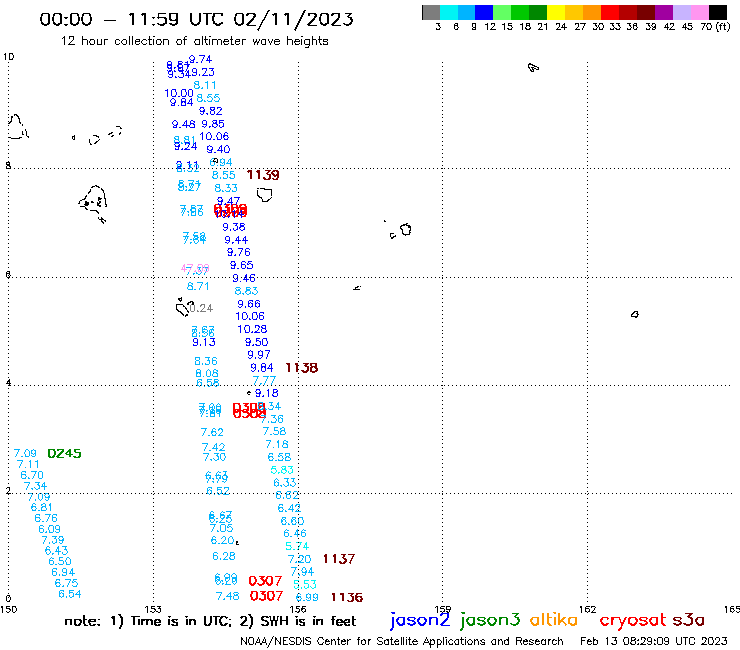This screenshot has height=650, width=740.
Task: Click the longitude axis label '162'
Action: [588, 609]
